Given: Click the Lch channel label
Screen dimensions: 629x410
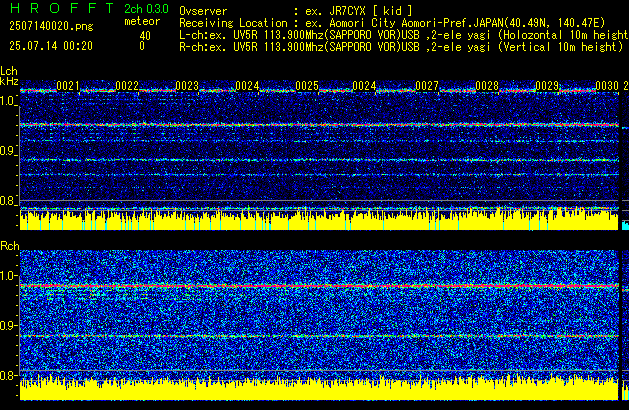Looking at the screenshot, I should coord(9,71).
